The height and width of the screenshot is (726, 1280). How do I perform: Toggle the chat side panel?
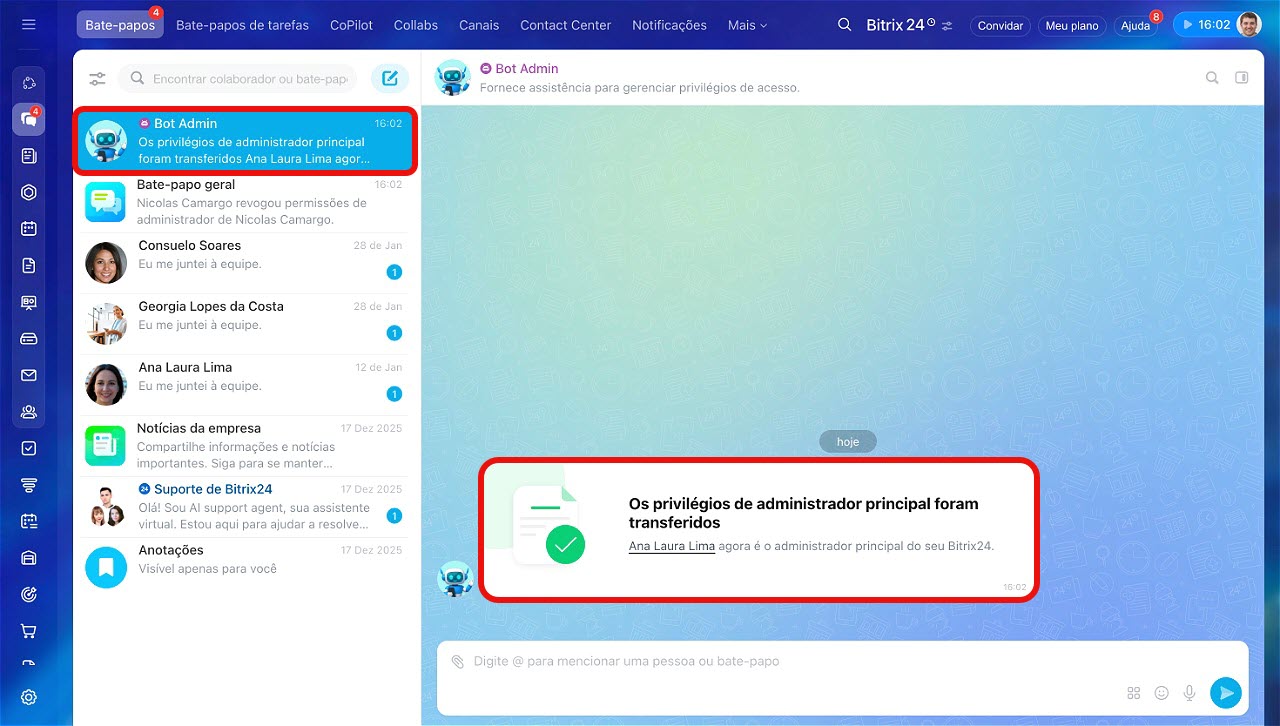[1242, 78]
